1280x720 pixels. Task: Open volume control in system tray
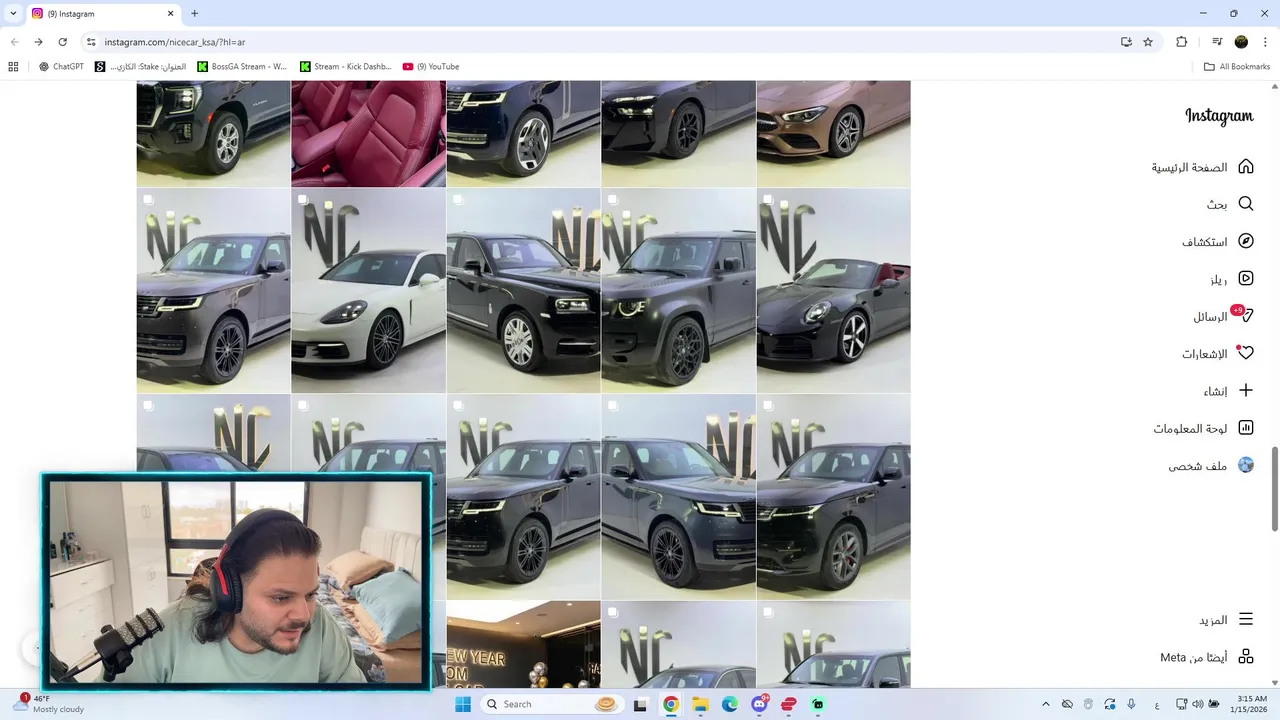pos(1197,704)
